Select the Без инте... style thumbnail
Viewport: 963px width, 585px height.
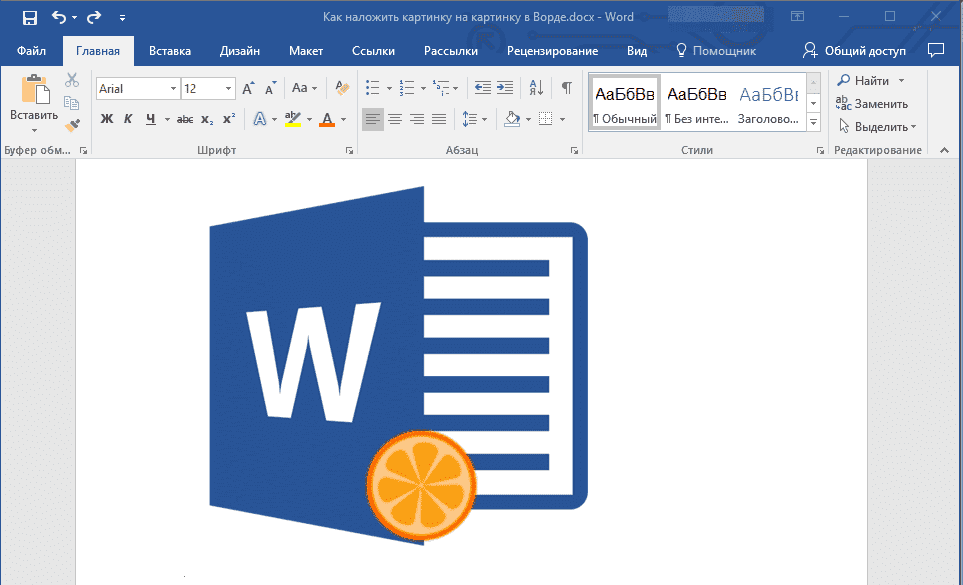697,103
